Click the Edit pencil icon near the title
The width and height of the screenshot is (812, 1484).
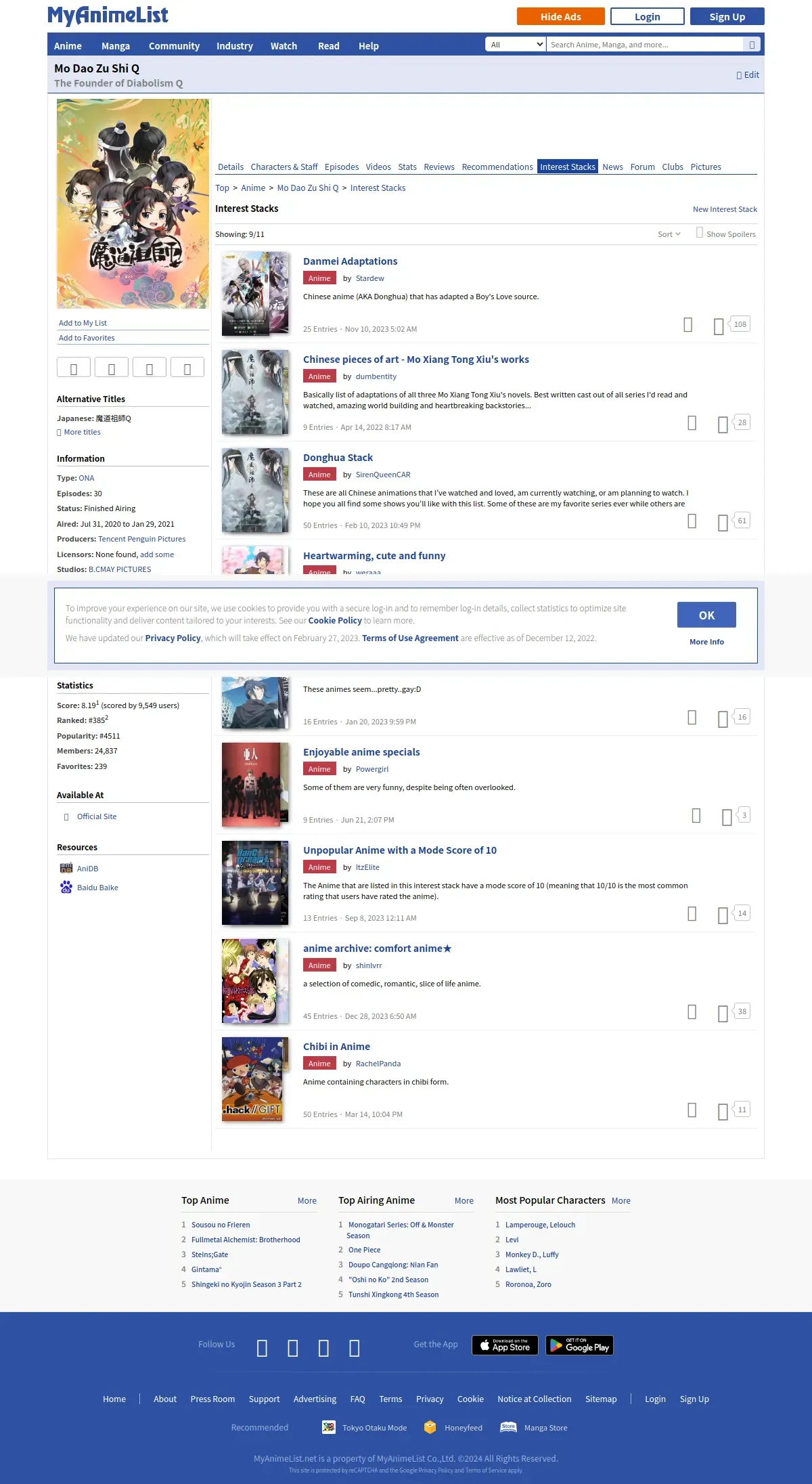point(739,75)
